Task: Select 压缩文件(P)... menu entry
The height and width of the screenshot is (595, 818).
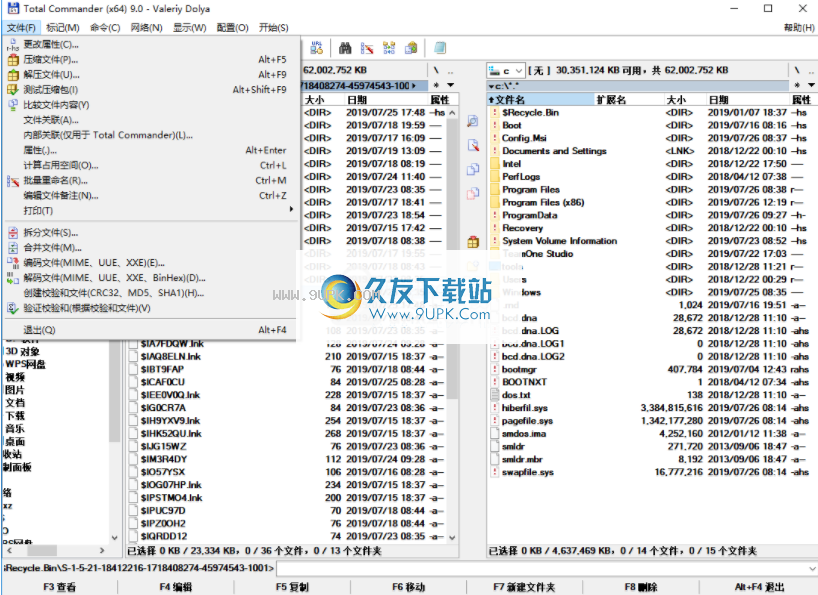Action: 151,59
